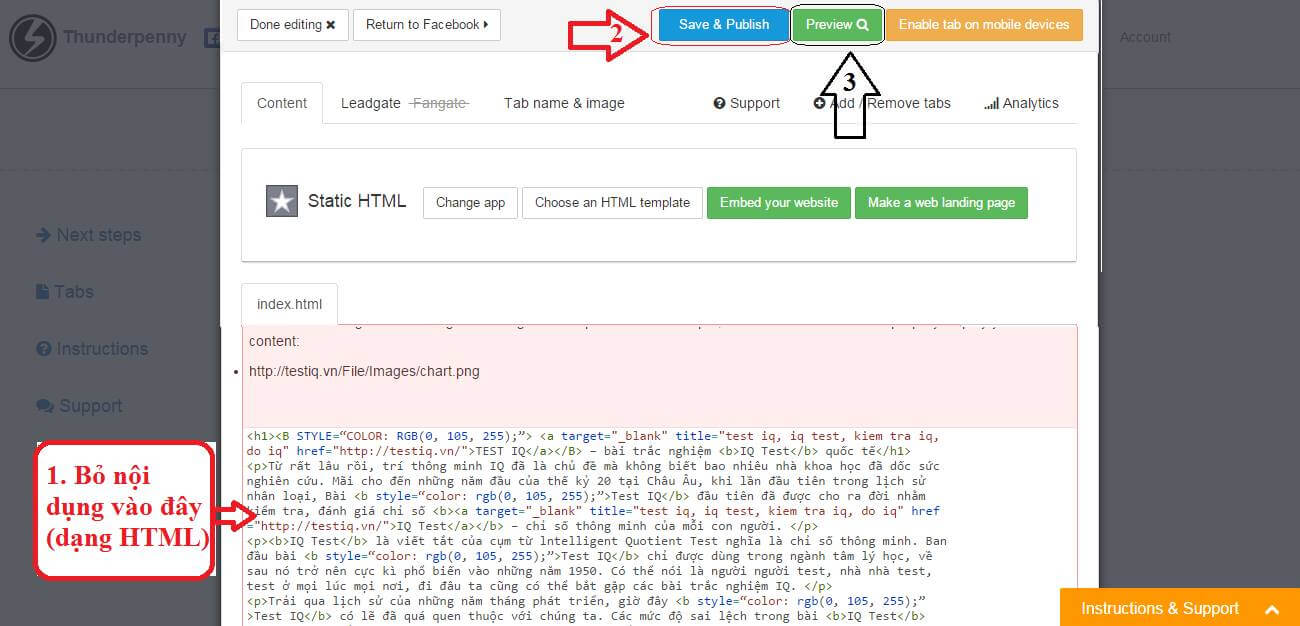Click the Next steps arrow icon
Screen dimensions: 1300x626
[43, 235]
